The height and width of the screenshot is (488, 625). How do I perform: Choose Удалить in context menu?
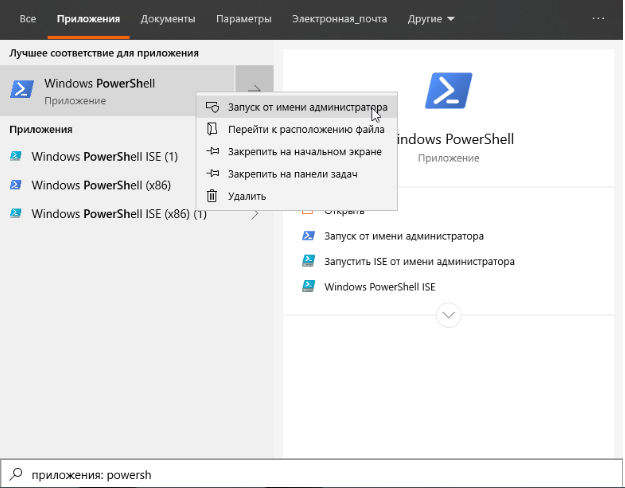[297, 196]
